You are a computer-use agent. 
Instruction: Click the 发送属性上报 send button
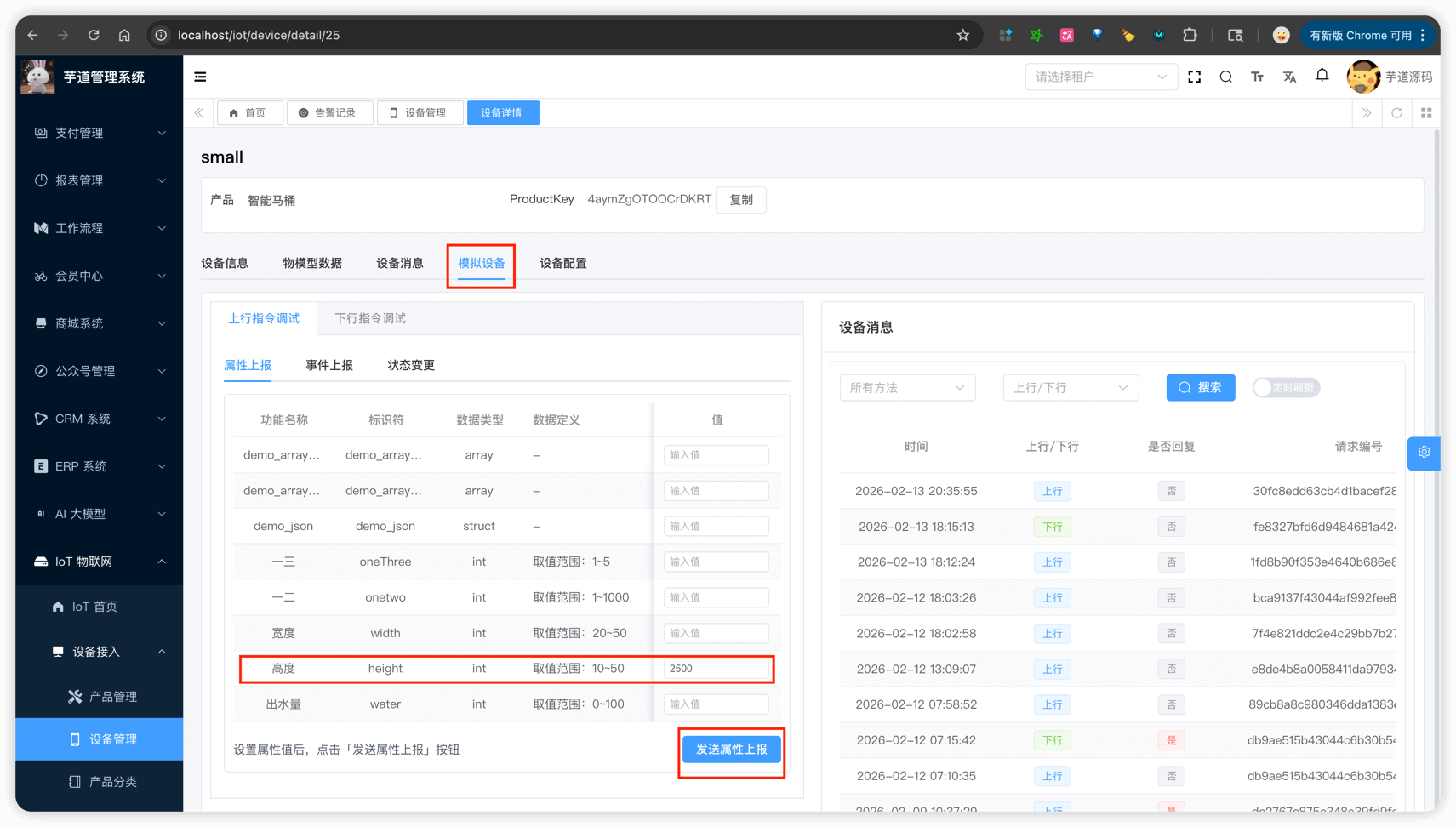pyautogui.click(x=731, y=750)
